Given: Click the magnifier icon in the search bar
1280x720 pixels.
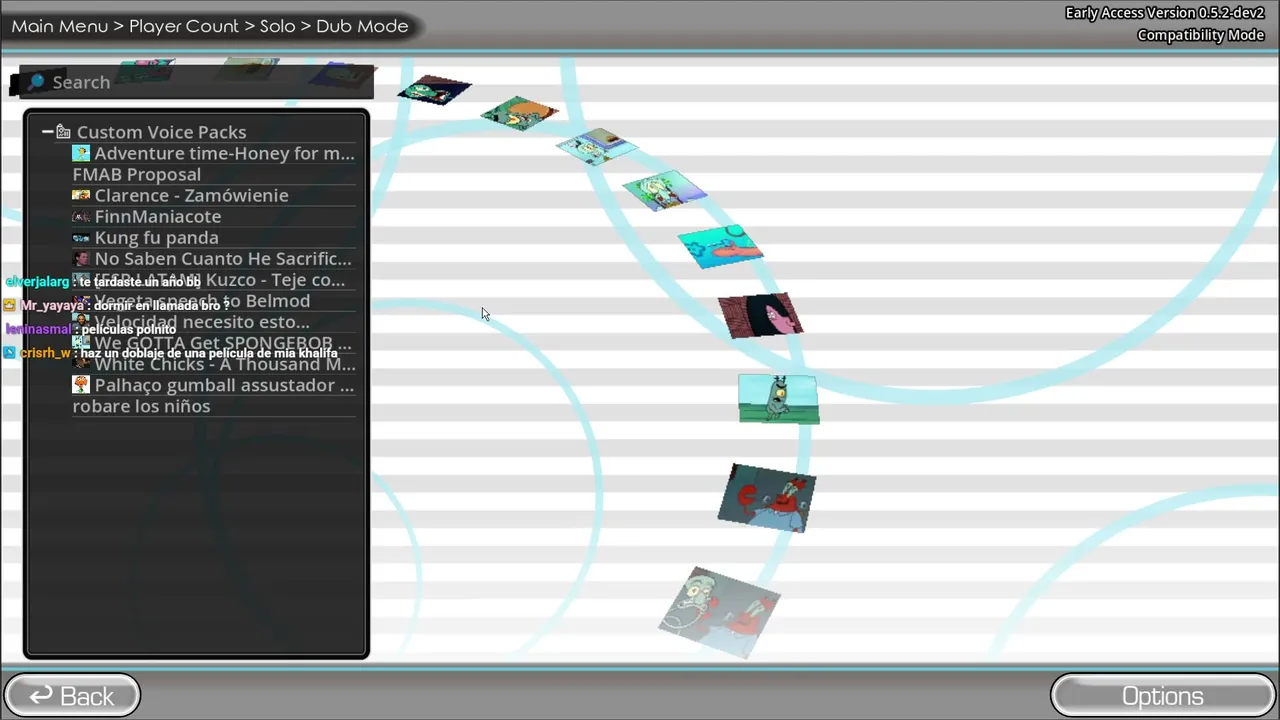Looking at the screenshot, I should [36, 82].
